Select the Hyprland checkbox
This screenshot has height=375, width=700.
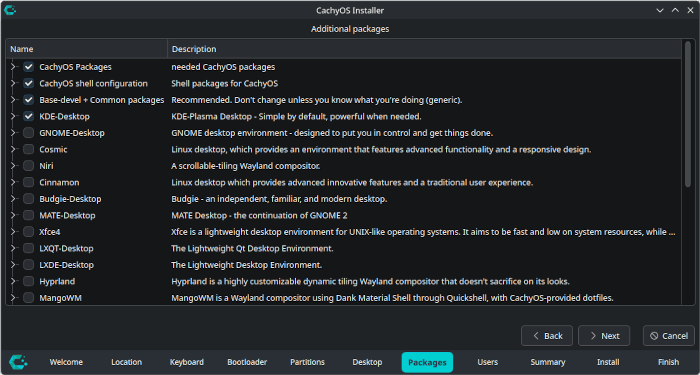pyautogui.click(x=29, y=281)
